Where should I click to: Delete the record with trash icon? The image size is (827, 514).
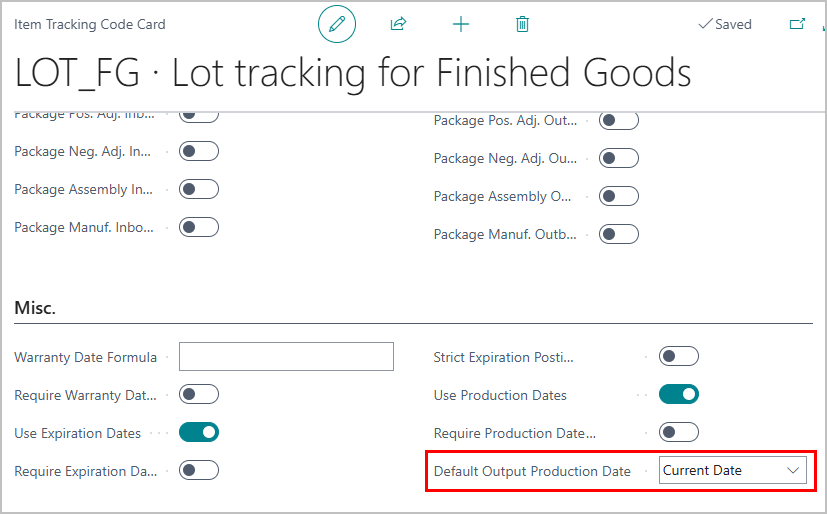tap(522, 24)
